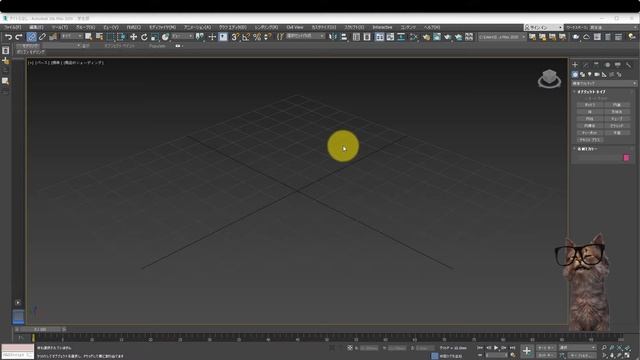Image resolution: width=640 pixels, height=360 pixels.
Task: Toggle Absolute/Offset transform type-in mode
Action: click(x=350, y=348)
